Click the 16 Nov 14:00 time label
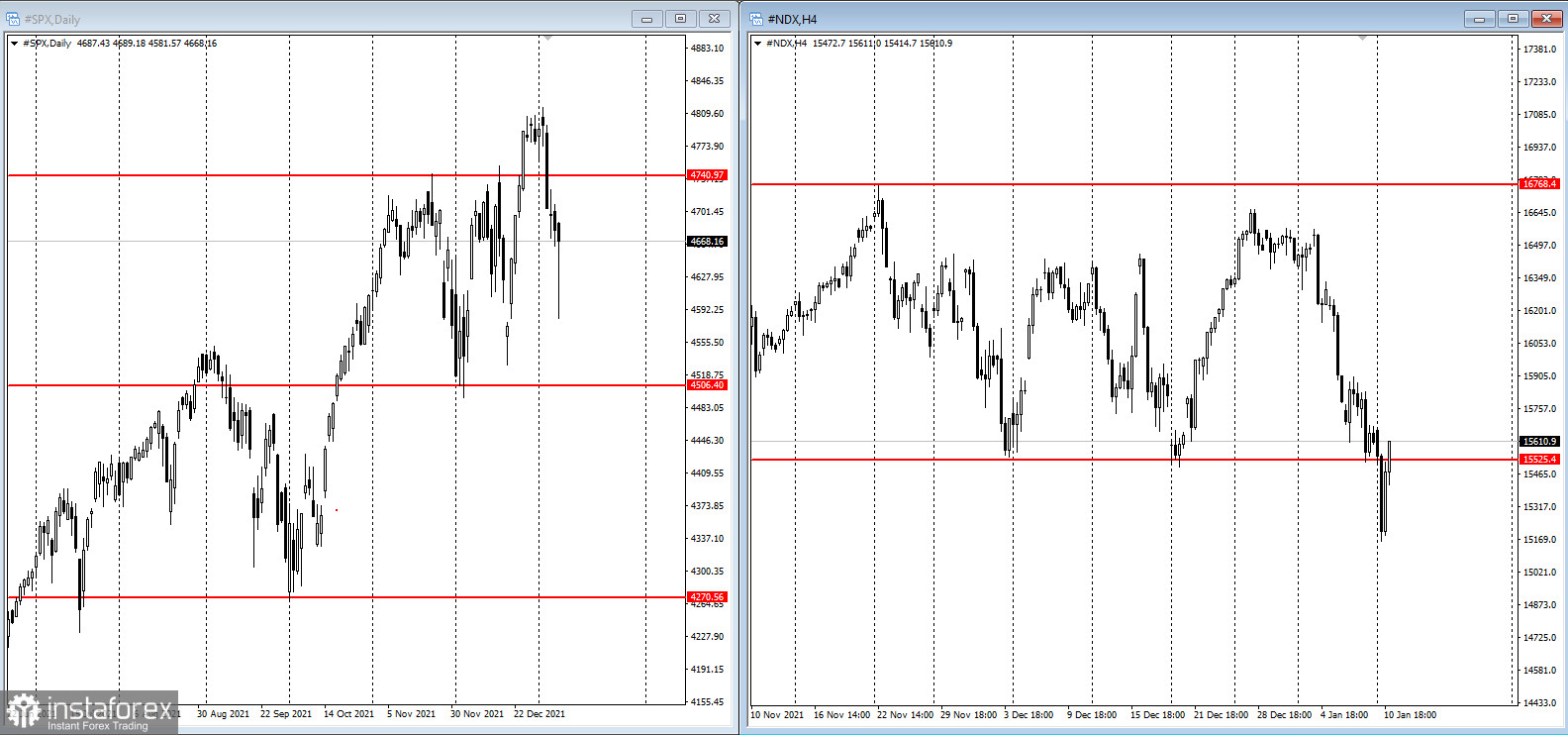Screen dimensions: 1568x735 point(841,715)
